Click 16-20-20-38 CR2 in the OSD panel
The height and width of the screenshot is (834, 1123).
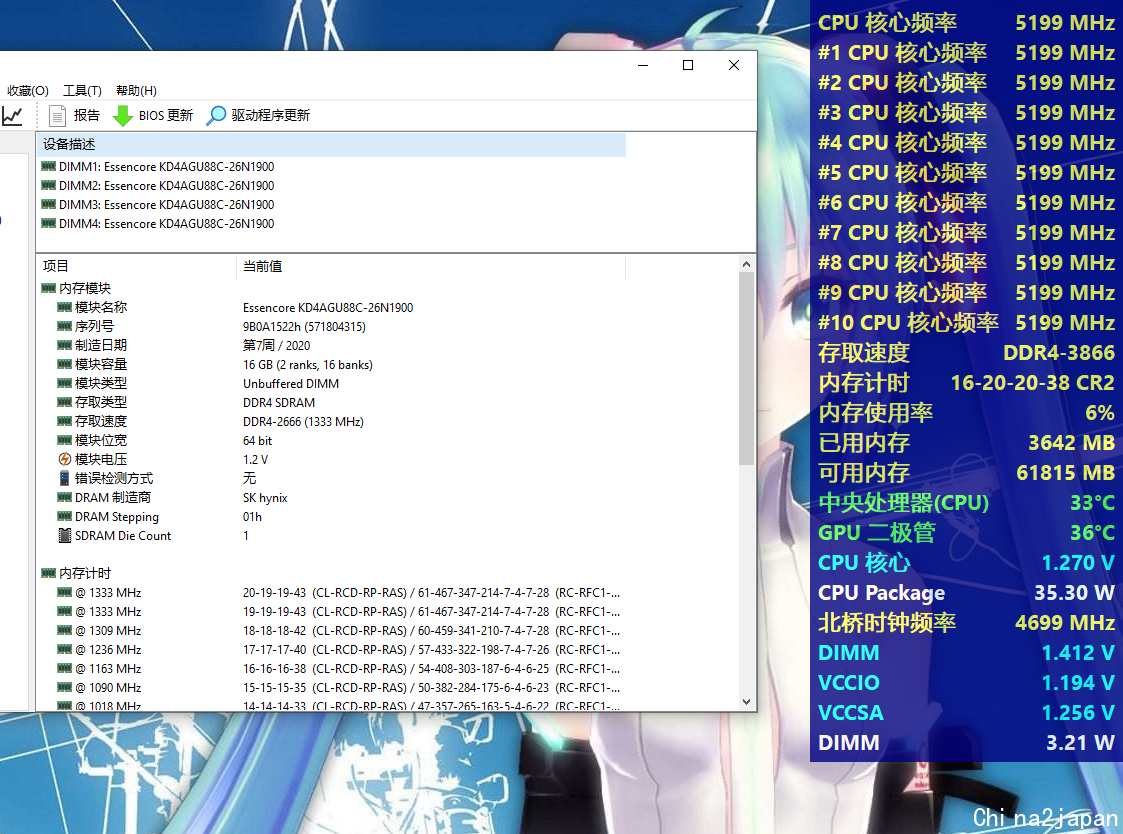pos(1032,383)
